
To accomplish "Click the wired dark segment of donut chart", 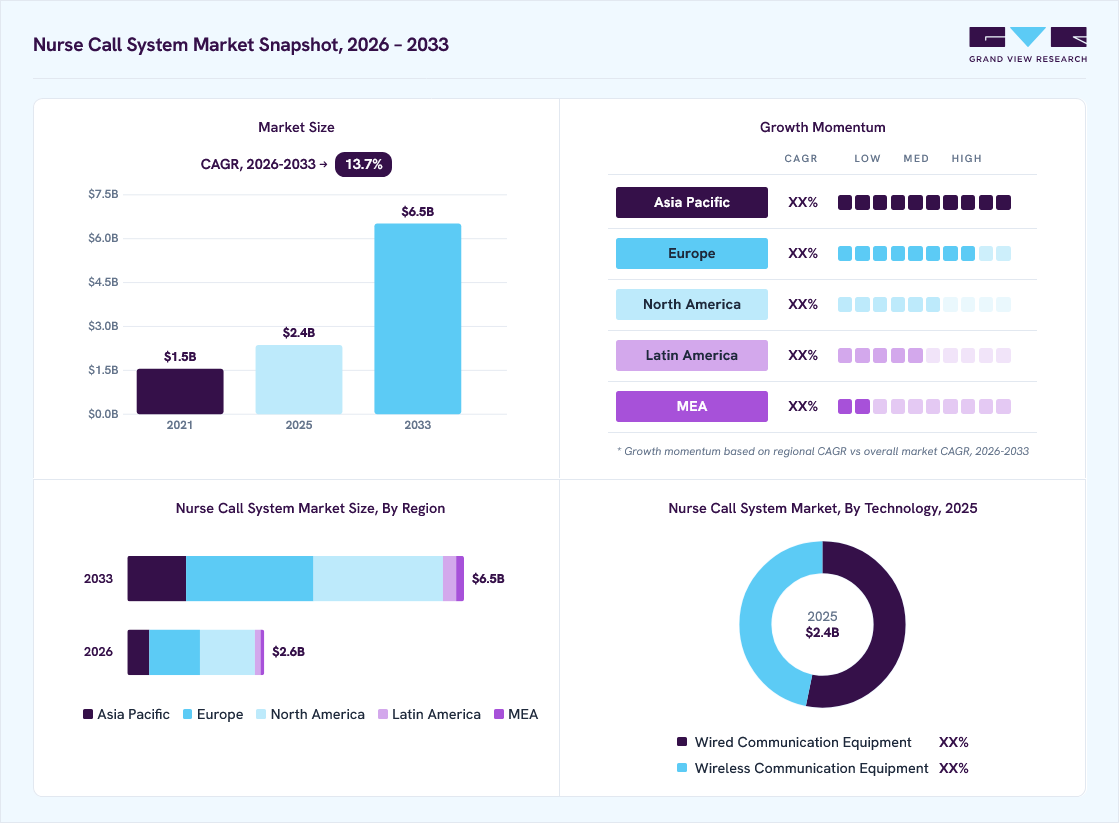I will pos(889,625).
